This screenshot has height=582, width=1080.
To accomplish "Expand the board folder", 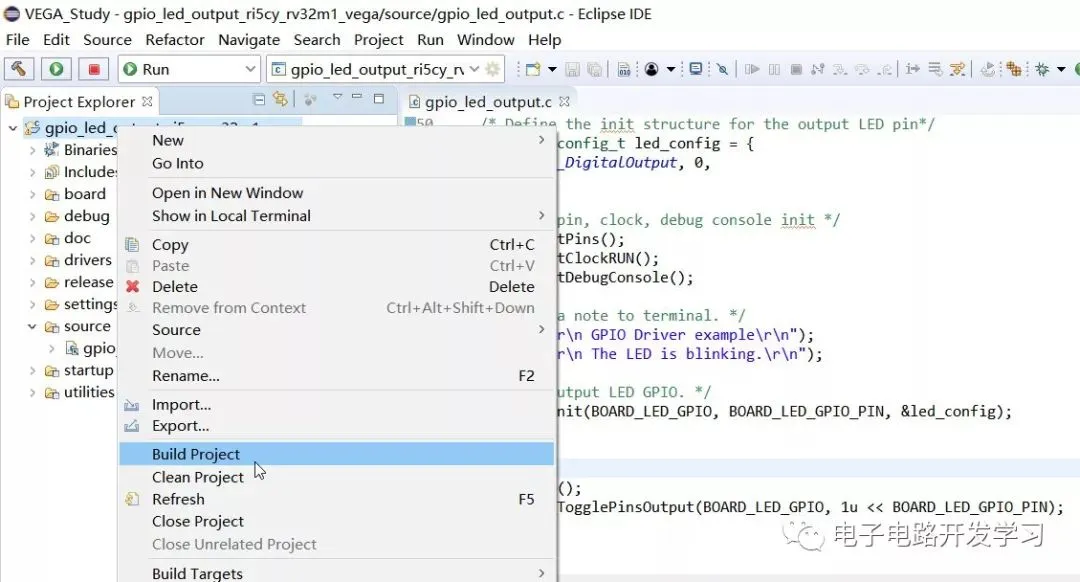I will pos(32,194).
